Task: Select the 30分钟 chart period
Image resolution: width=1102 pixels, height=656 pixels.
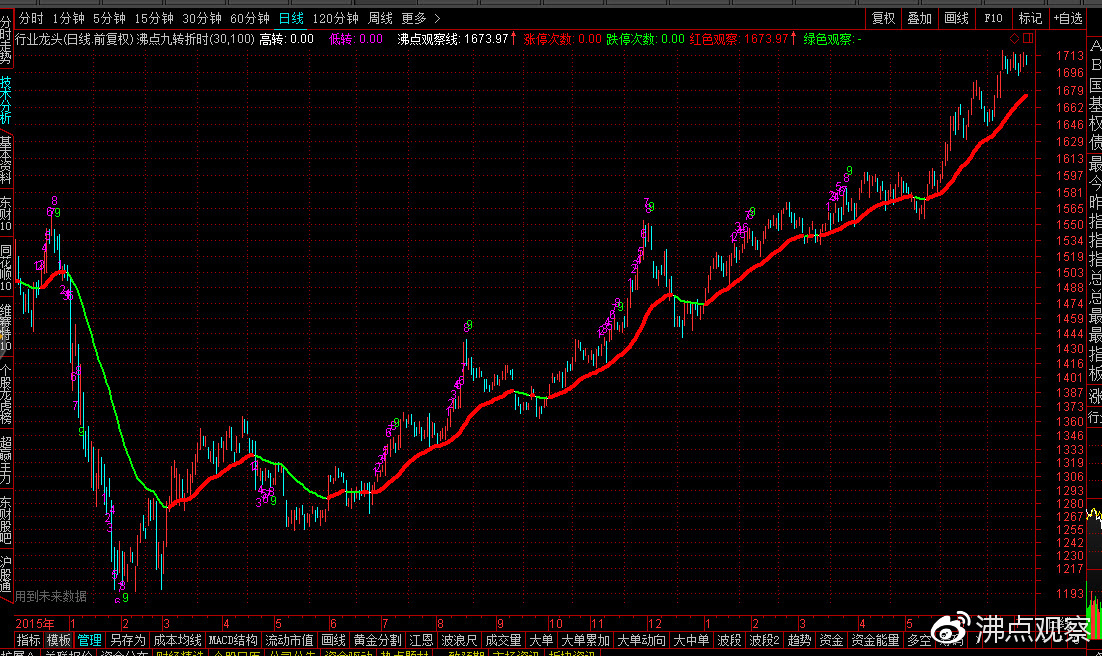Action: [x=202, y=18]
